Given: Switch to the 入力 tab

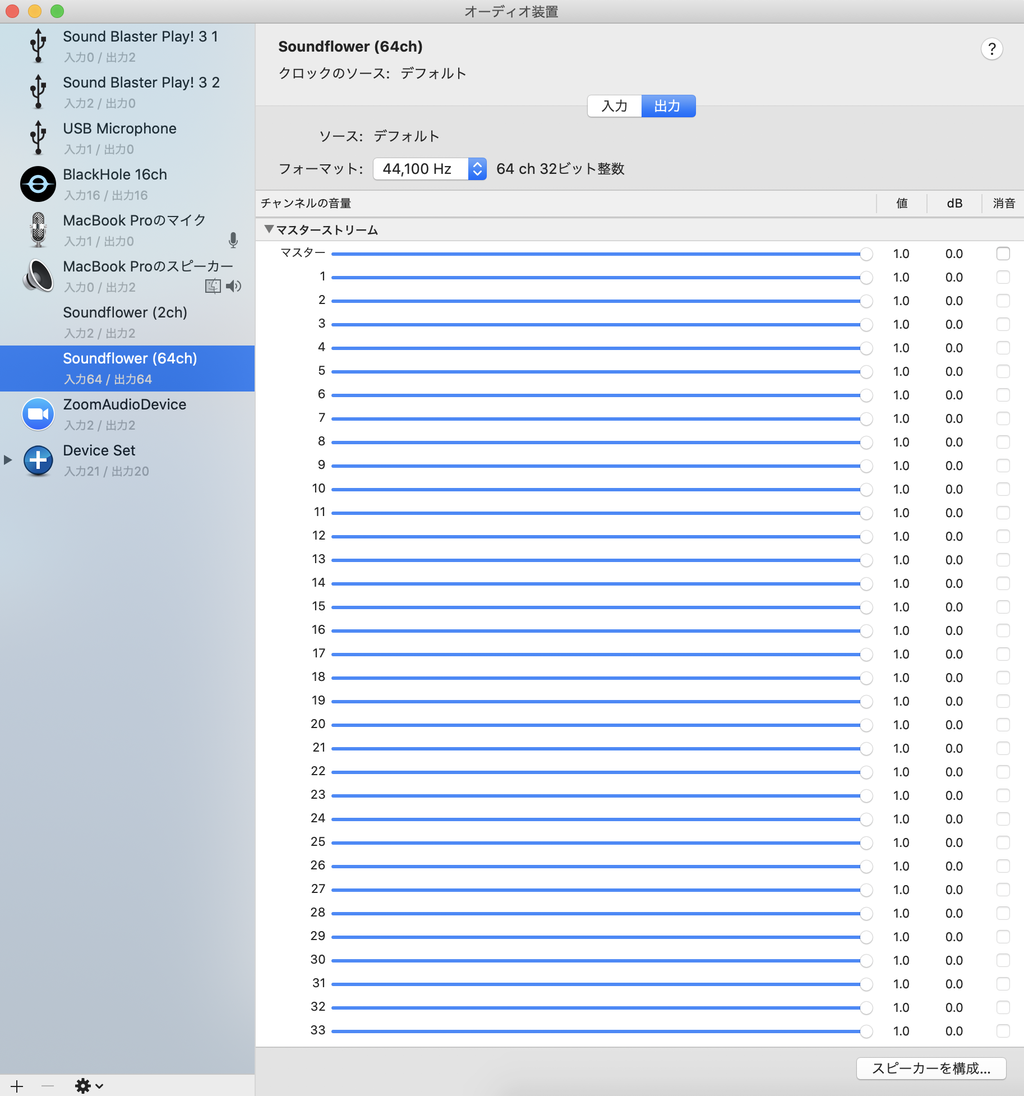Looking at the screenshot, I should 614,106.
